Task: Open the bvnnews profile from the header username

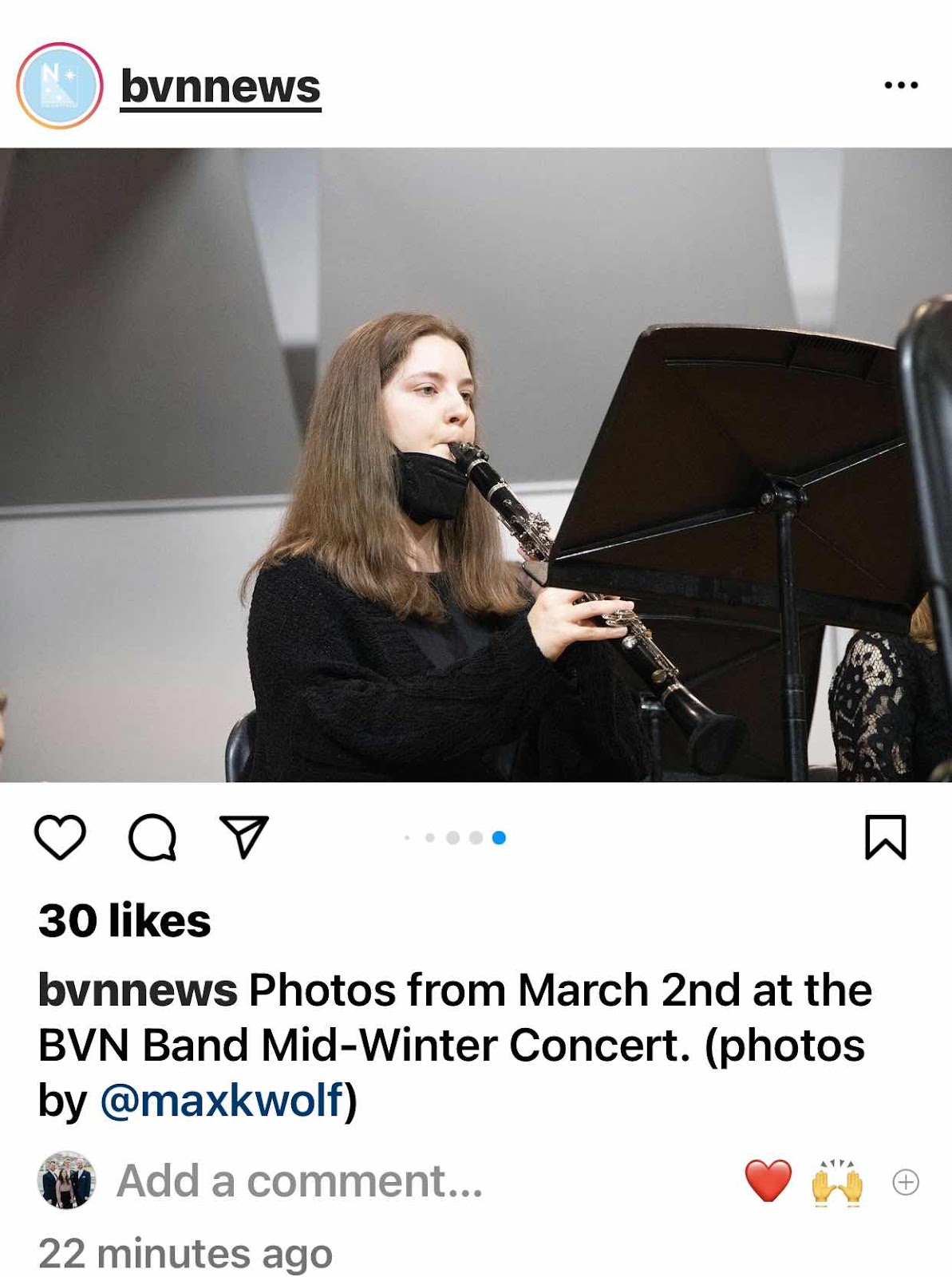Action: (220, 86)
